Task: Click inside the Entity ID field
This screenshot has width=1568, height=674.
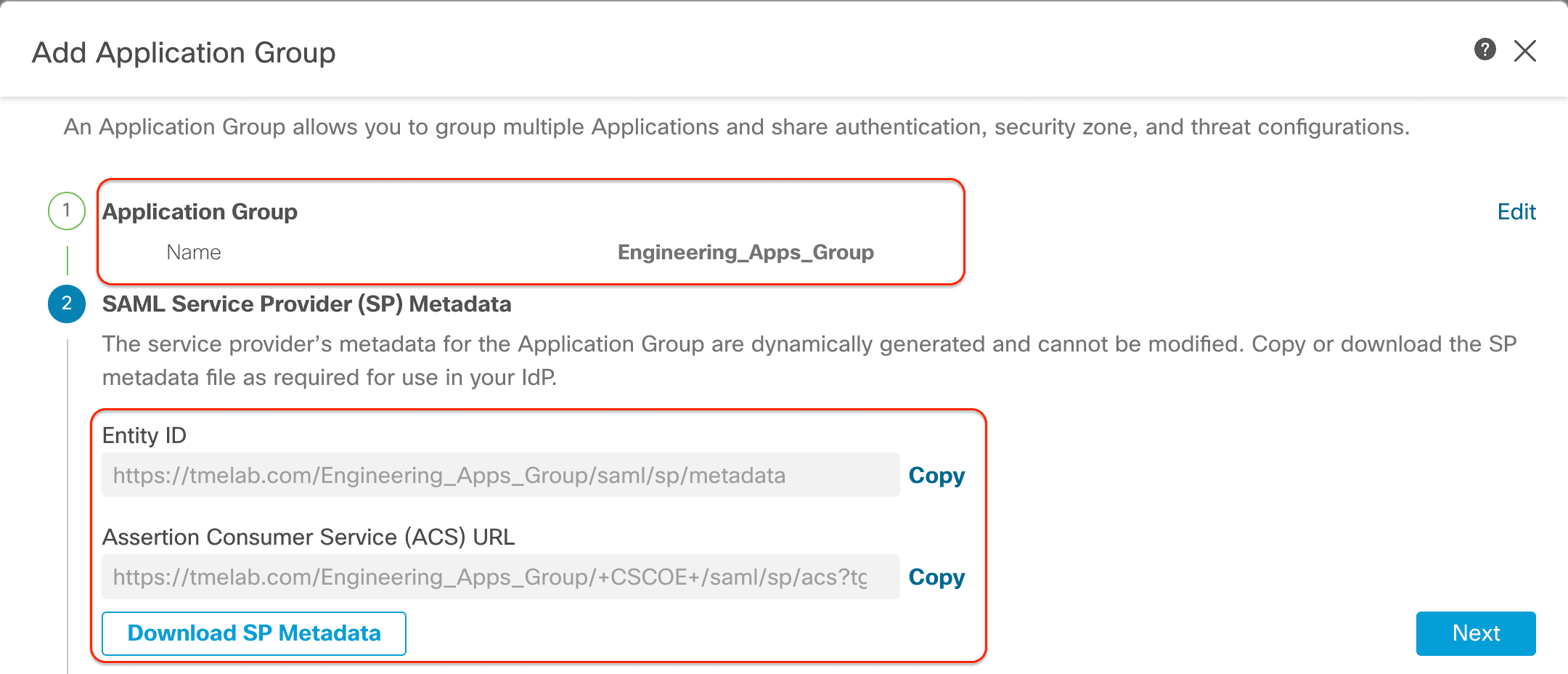Action: pos(499,476)
